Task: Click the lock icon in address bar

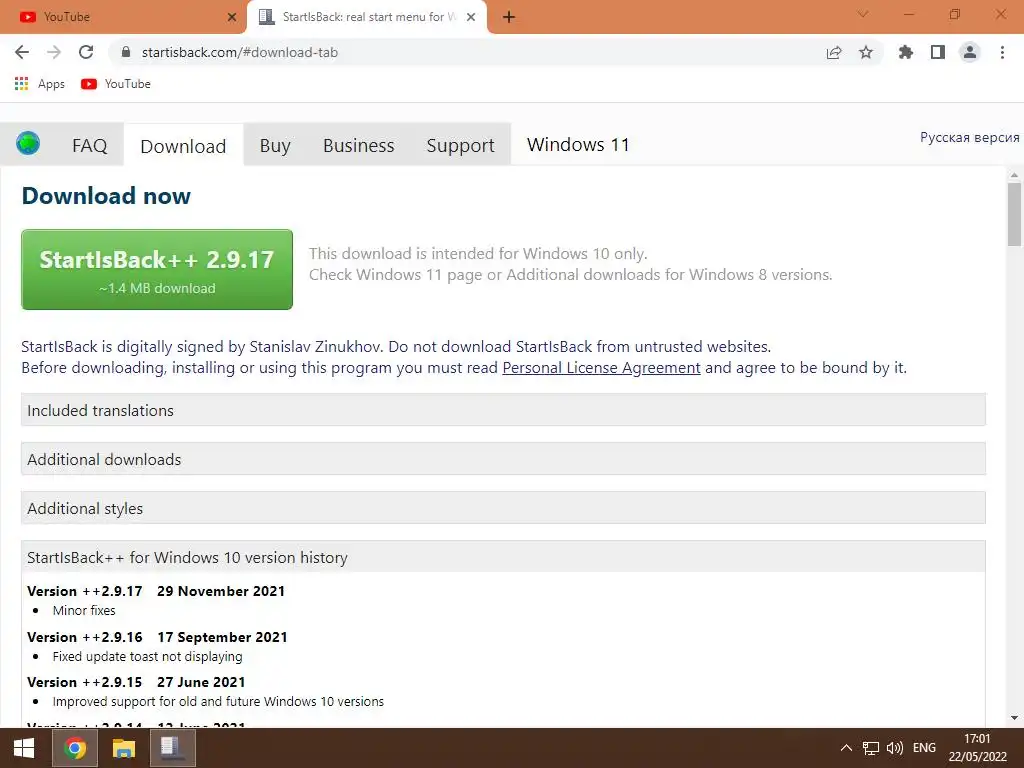Action: (126, 52)
